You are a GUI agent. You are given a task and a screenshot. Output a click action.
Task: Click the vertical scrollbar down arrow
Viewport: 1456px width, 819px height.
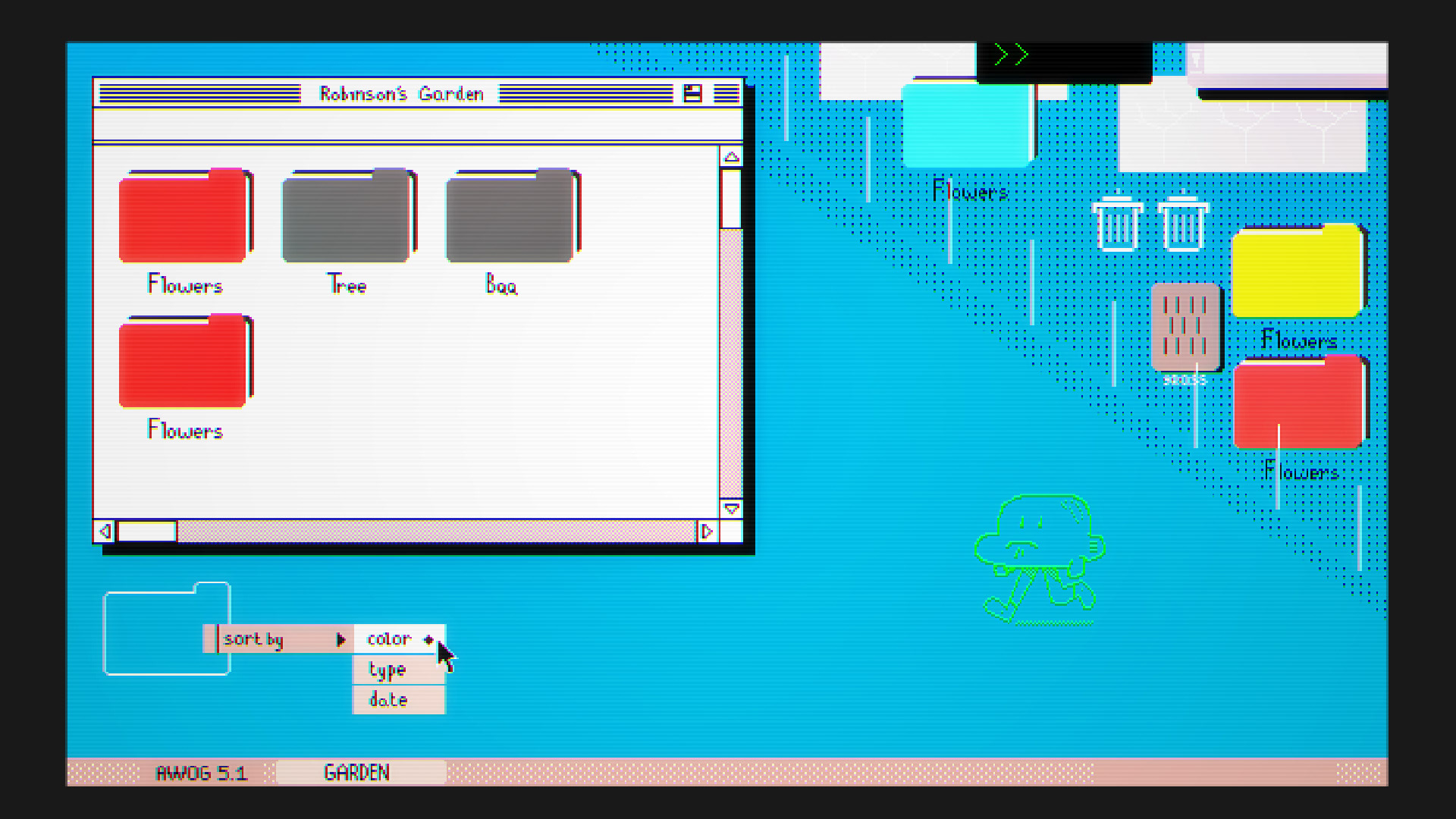click(x=731, y=509)
